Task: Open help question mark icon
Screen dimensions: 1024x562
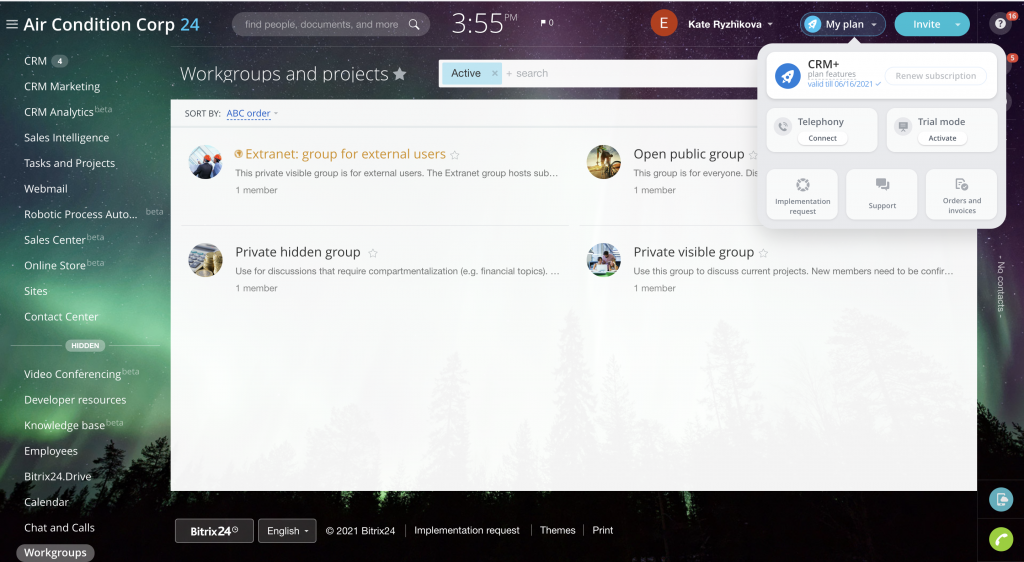Action: pyautogui.click(x=999, y=24)
